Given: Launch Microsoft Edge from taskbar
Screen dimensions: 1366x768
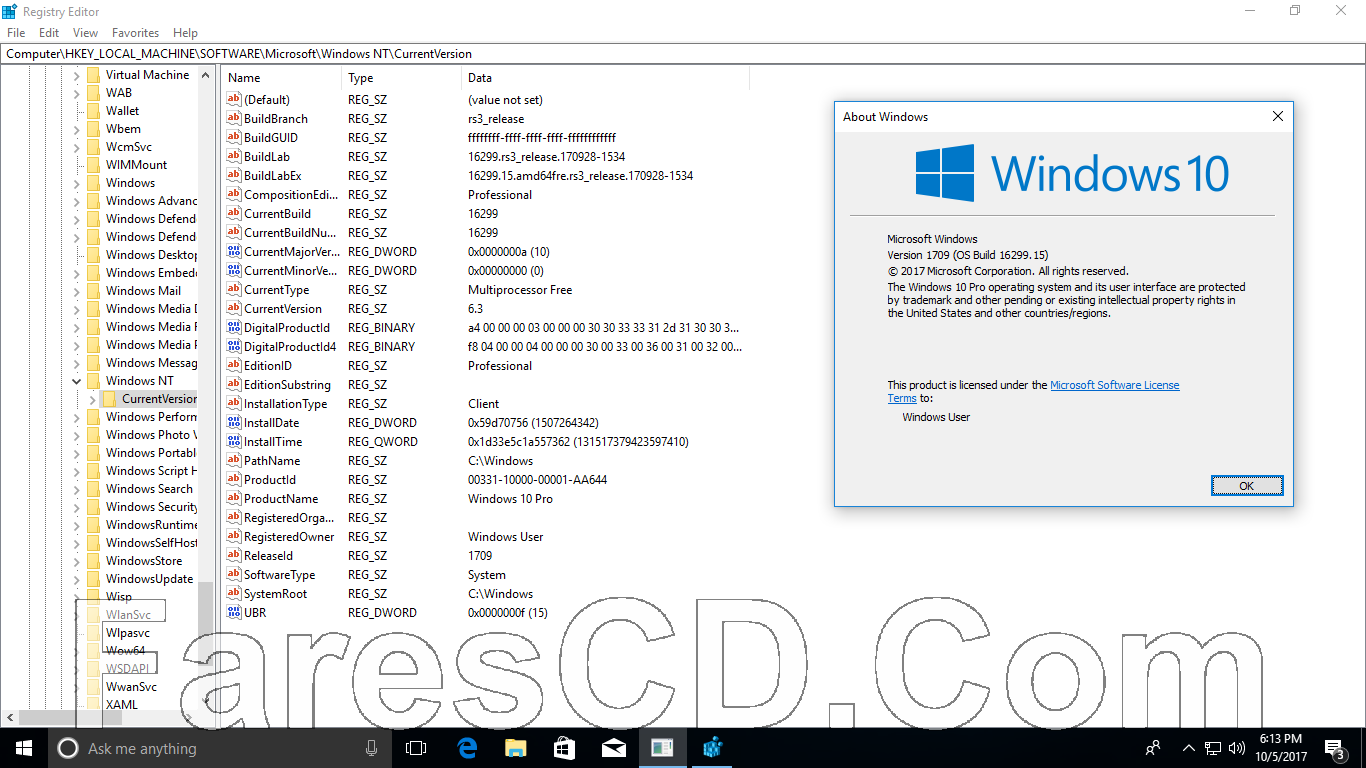Looking at the screenshot, I should click(x=466, y=748).
